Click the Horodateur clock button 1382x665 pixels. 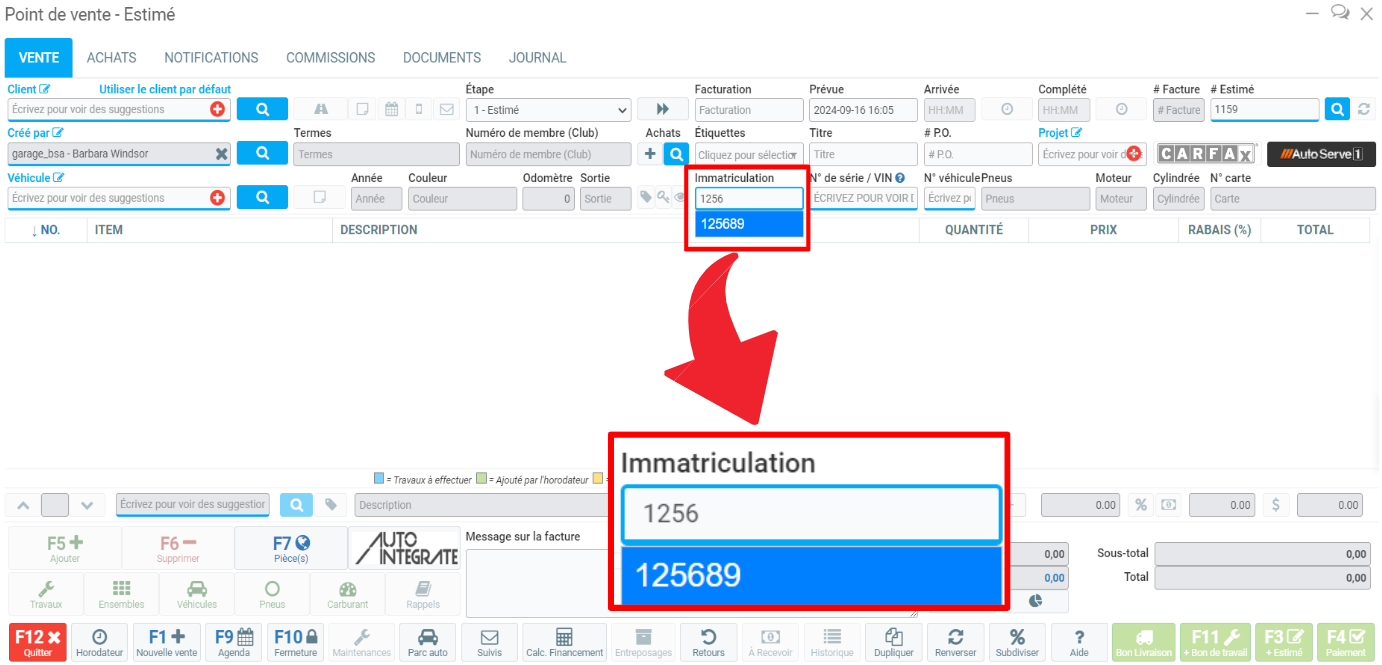[100, 641]
